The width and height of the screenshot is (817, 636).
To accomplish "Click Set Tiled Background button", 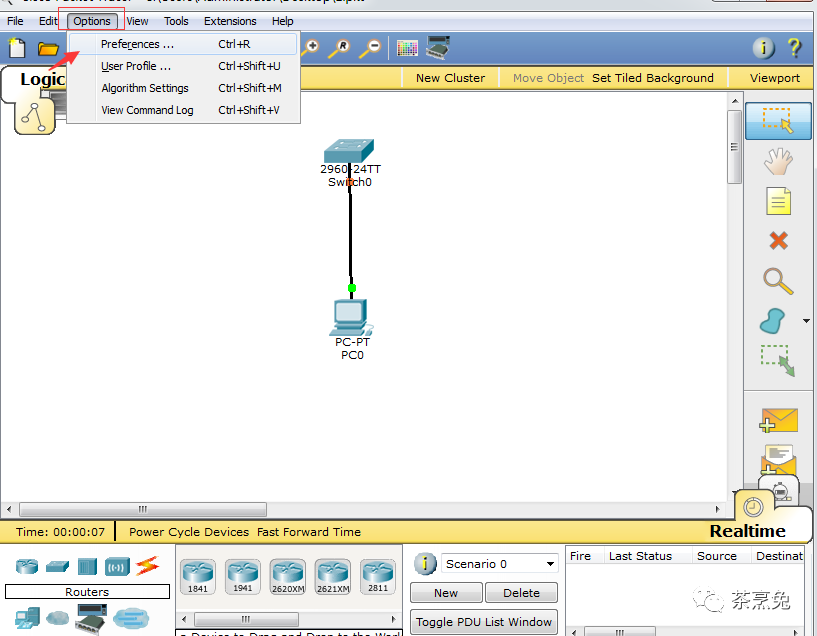I will [652, 78].
